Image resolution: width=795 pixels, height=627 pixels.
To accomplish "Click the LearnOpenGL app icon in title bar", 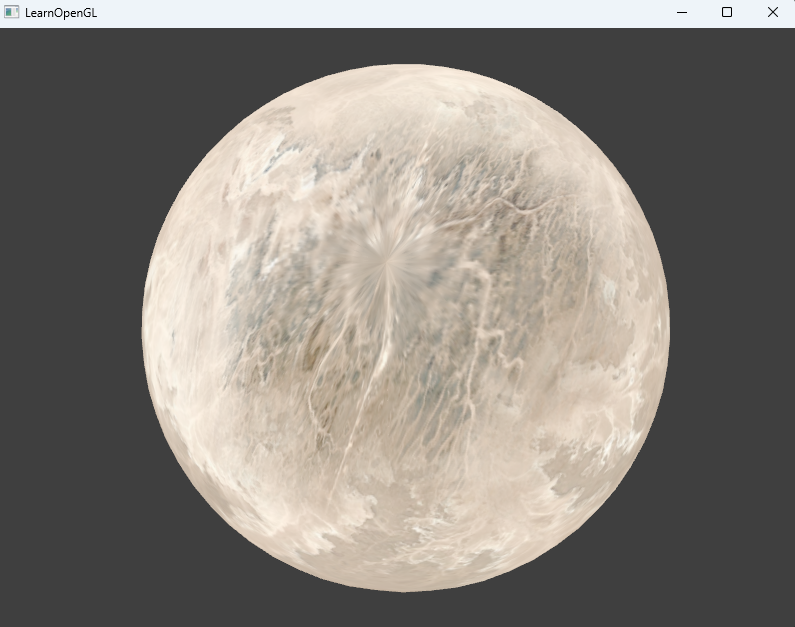I will coord(12,13).
